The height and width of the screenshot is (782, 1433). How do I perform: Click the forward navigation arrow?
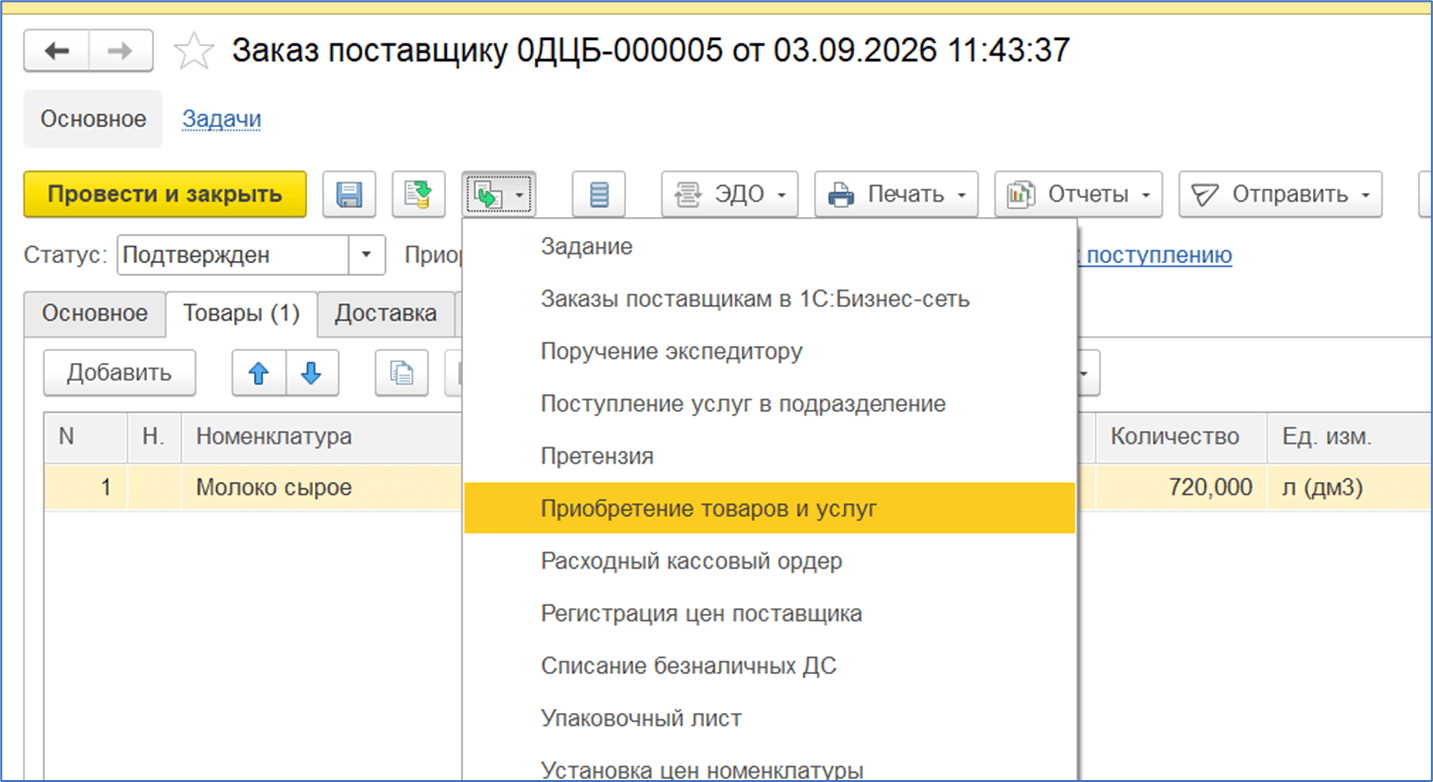[x=121, y=51]
